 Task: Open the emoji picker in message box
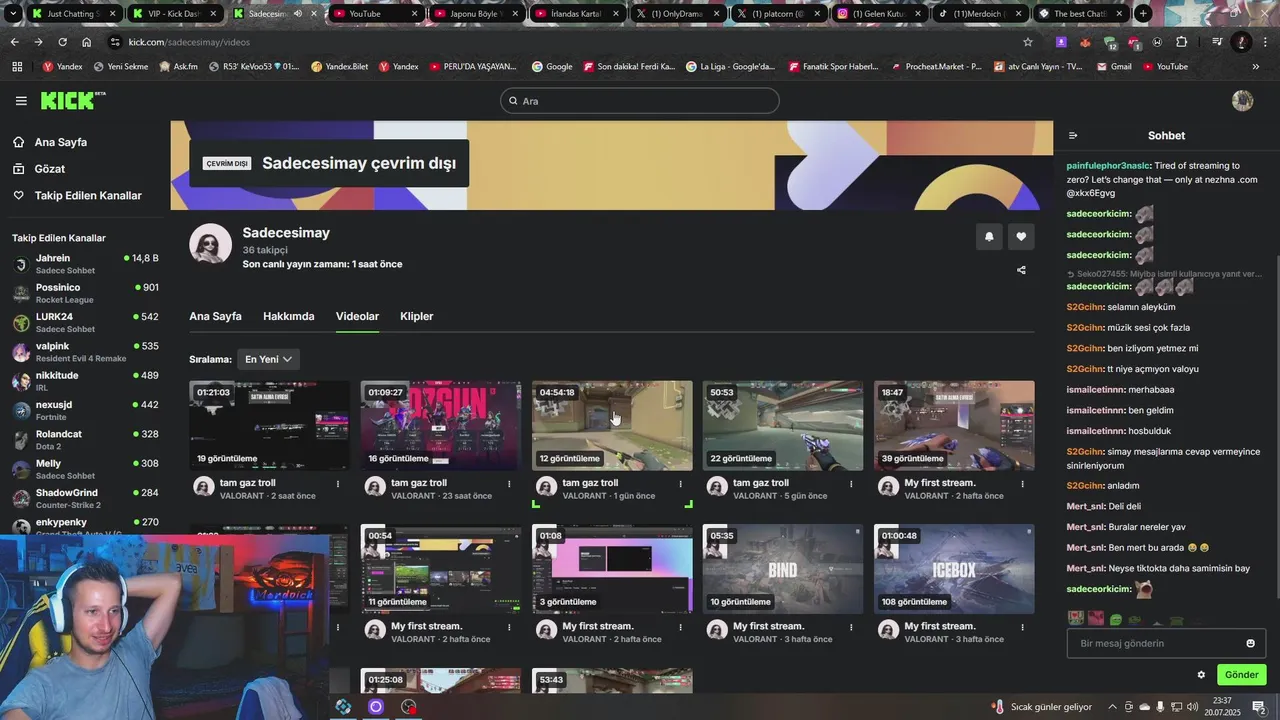tap(1250, 643)
